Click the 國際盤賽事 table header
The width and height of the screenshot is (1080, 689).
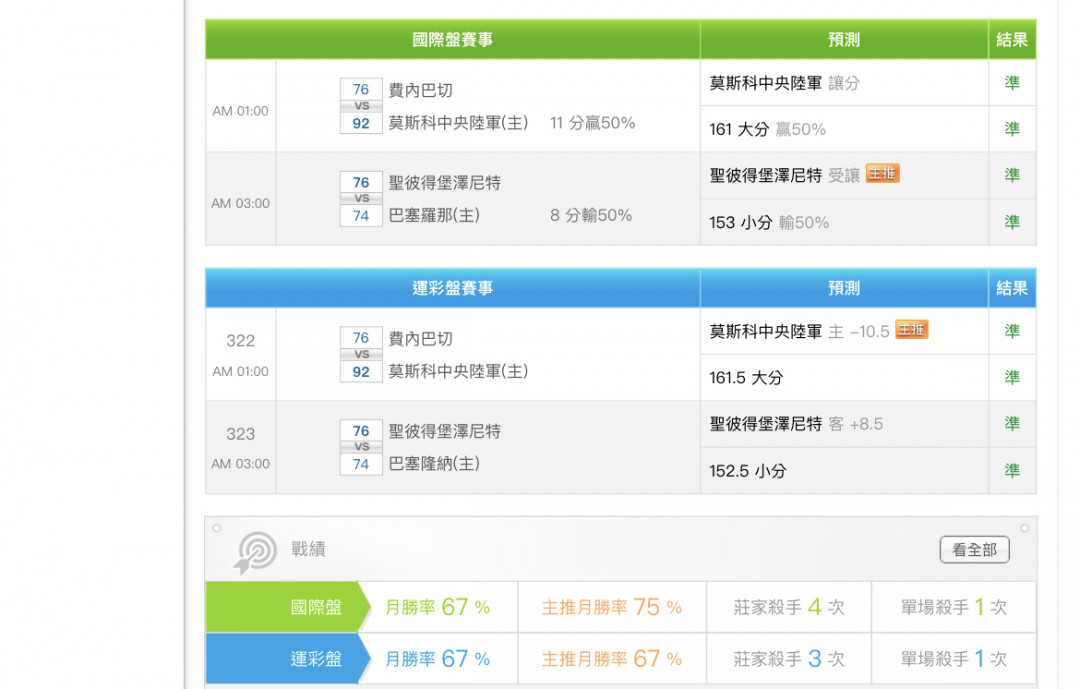click(453, 40)
